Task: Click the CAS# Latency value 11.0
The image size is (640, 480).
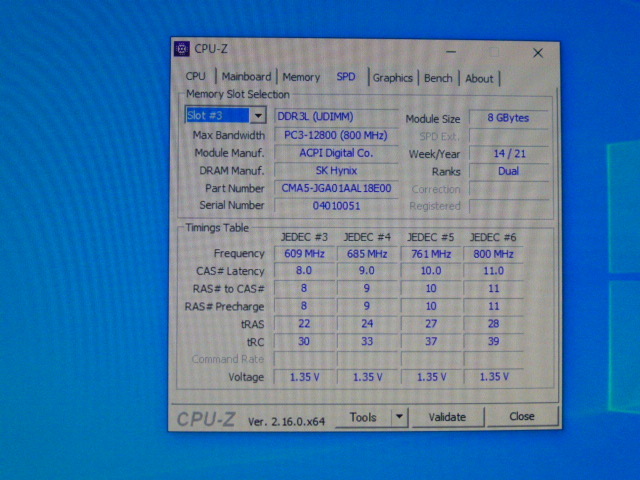Action: click(x=493, y=271)
